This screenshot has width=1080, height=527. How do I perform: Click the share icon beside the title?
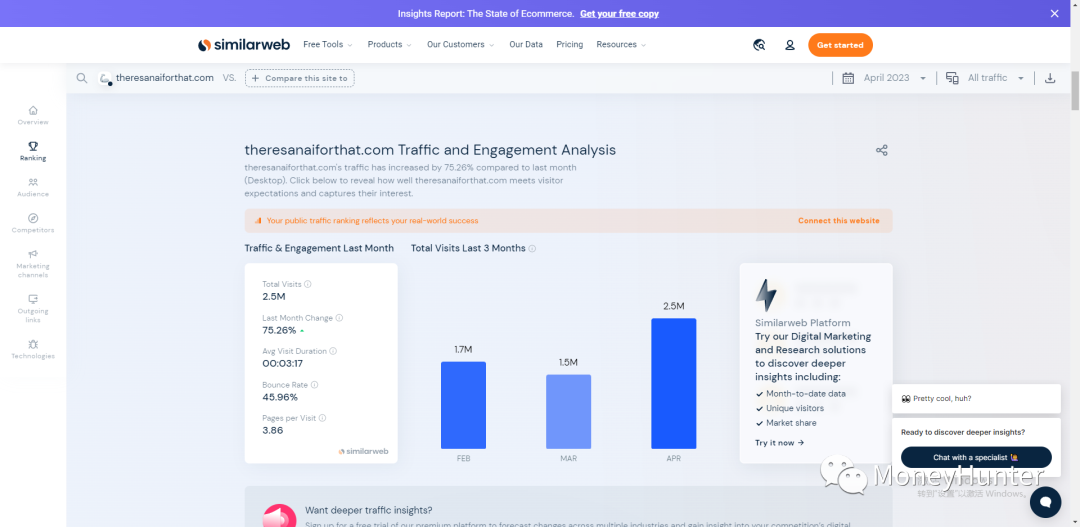click(882, 150)
